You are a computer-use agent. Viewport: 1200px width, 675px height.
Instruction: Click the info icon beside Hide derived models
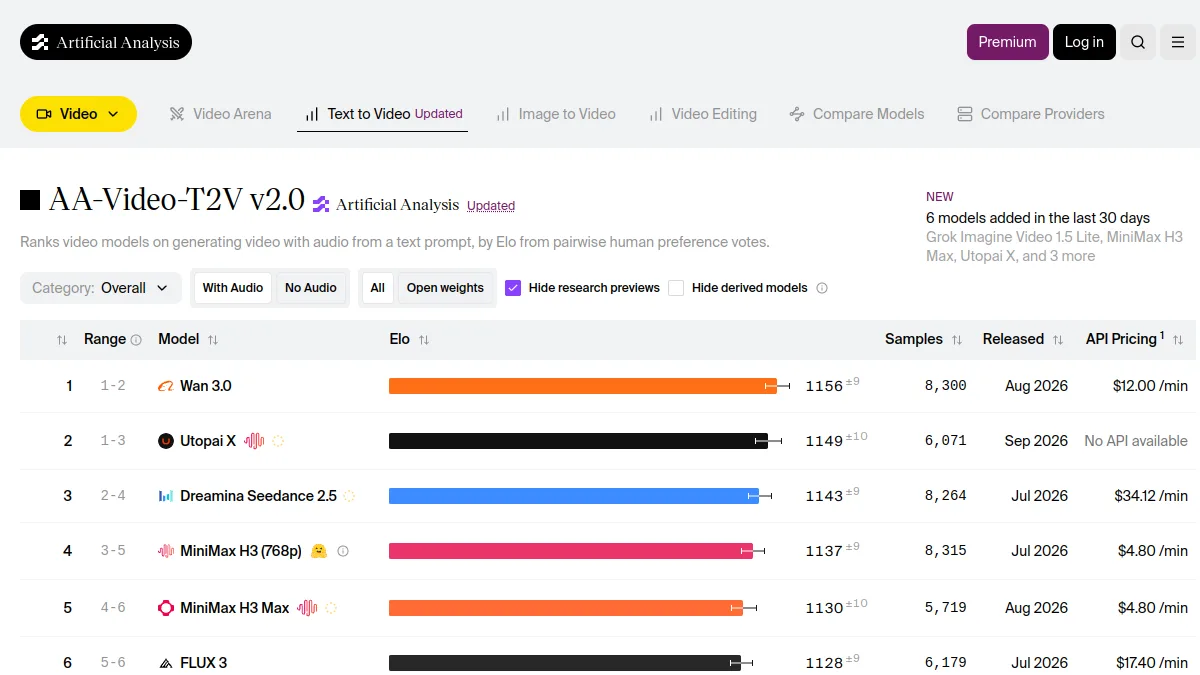pyautogui.click(x=822, y=288)
